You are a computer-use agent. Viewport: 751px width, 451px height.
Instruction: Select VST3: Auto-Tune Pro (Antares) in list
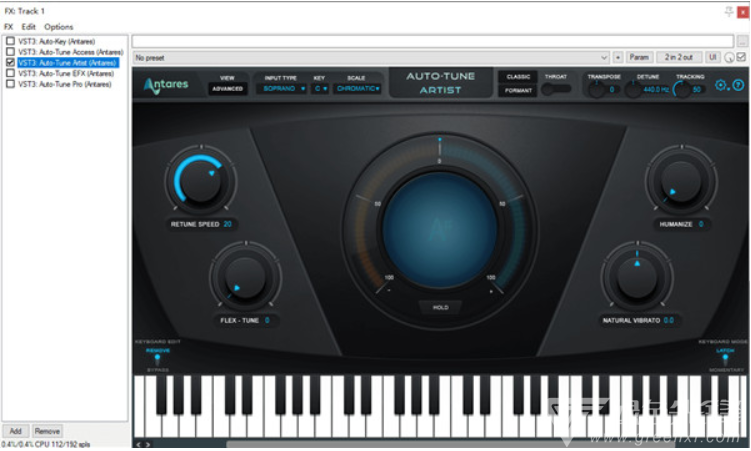tap(65, 84)
